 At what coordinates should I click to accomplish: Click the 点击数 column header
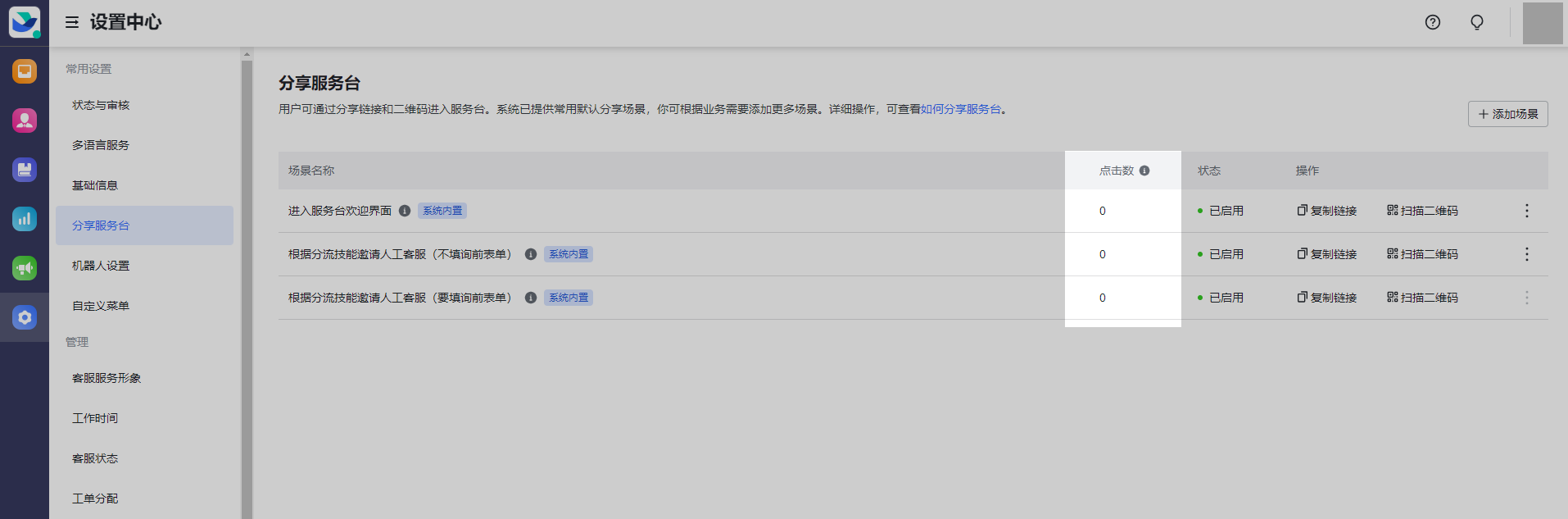click(x=1117, y=171)
